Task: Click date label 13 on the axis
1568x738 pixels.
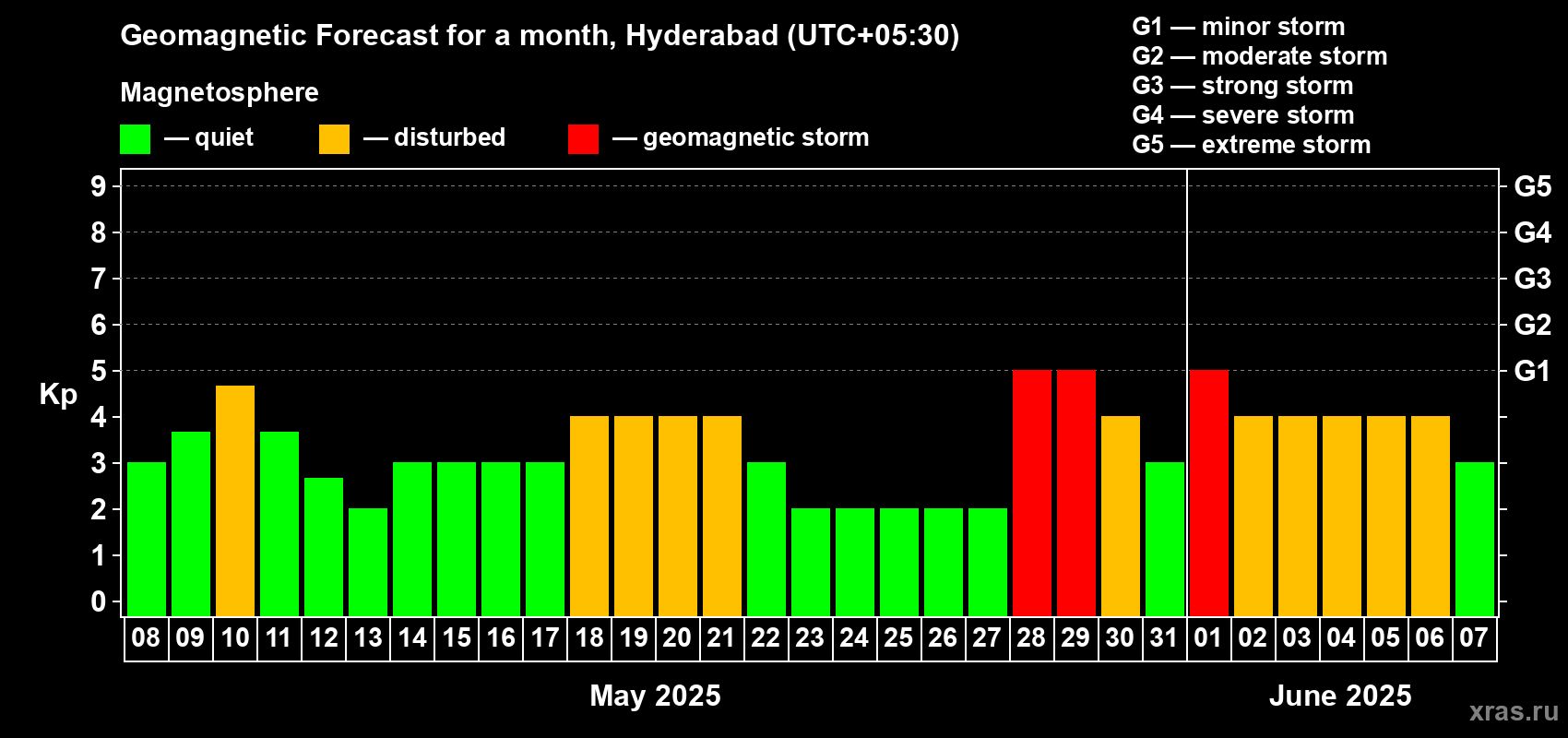Action: pyautogui.click(x=368, y=638)
